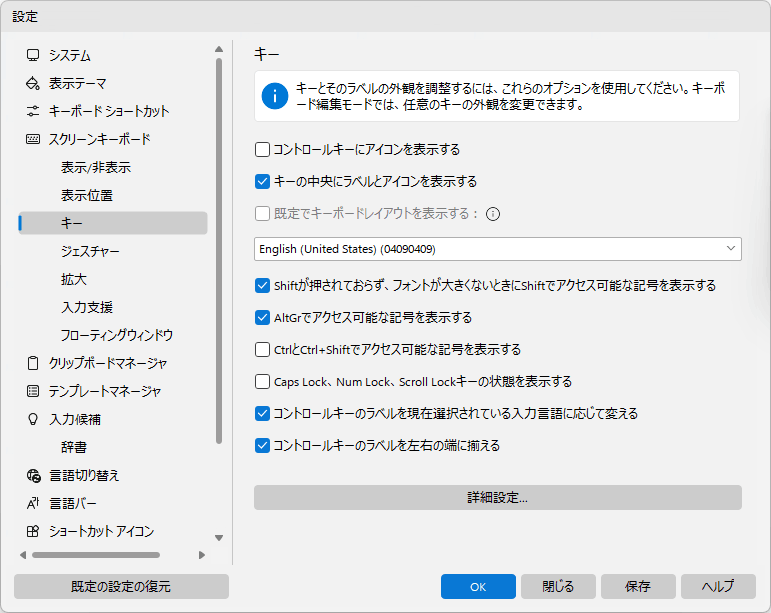Click the info circle beside 既定でキーボードレイアウトを表示する
Viewport: 771px width, 613px height.
(x=493, y=214)
